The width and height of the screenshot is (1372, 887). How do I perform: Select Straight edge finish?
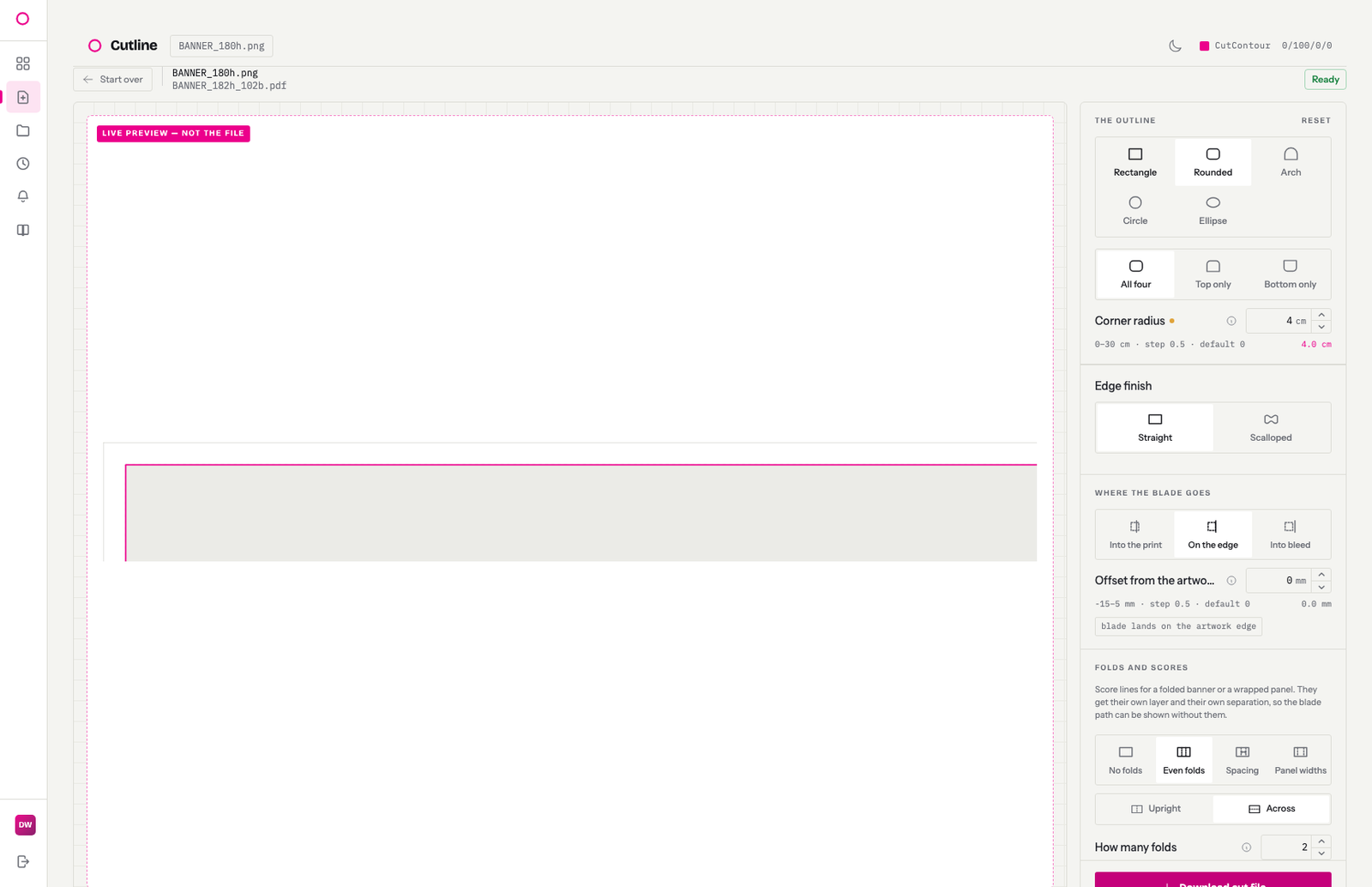coord(1155,427)
